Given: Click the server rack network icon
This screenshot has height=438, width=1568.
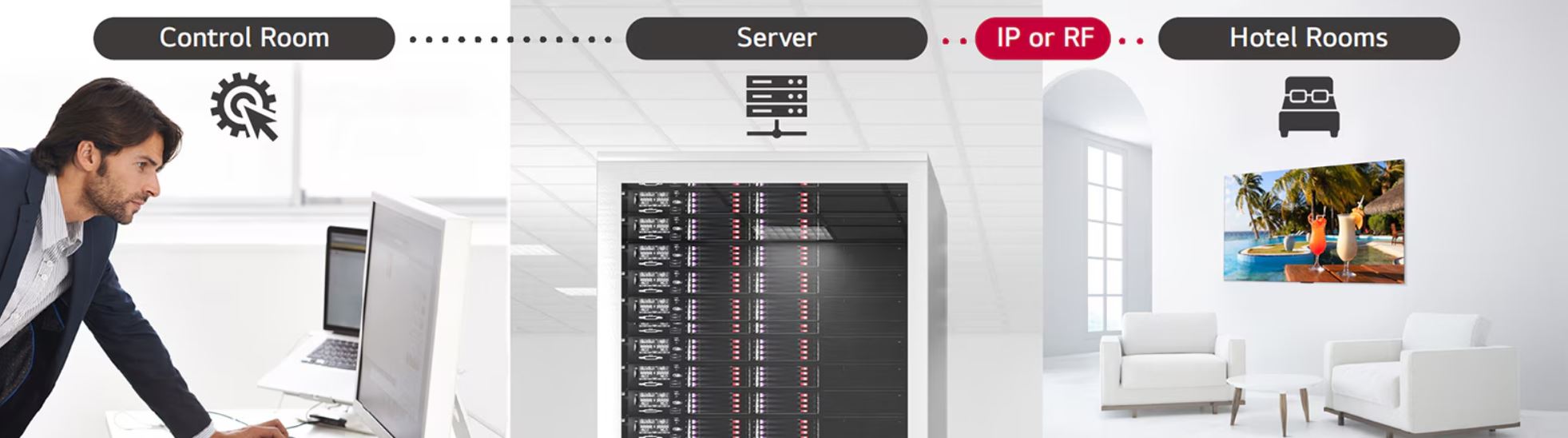Looking at the screenshot, I should 776,106.
